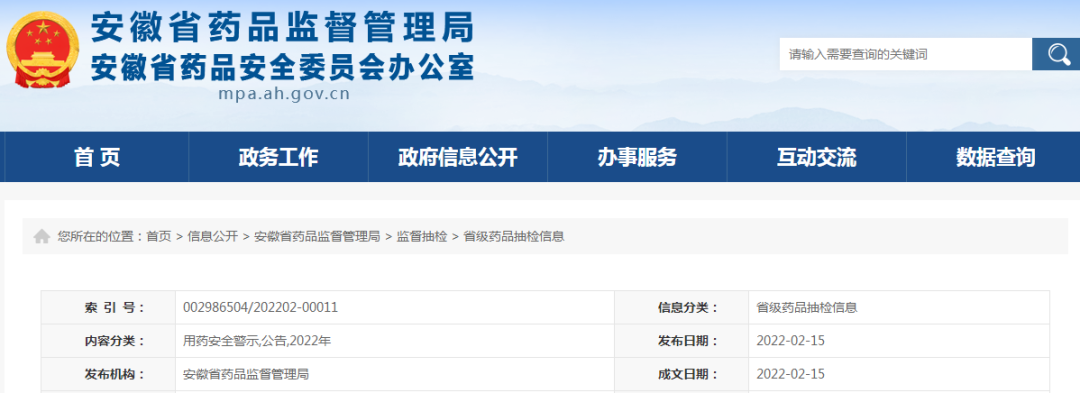This screenshot has width=1080, height=393.
Task: Open 监督抽检 breadcrumb link
Action: (422, 237)
